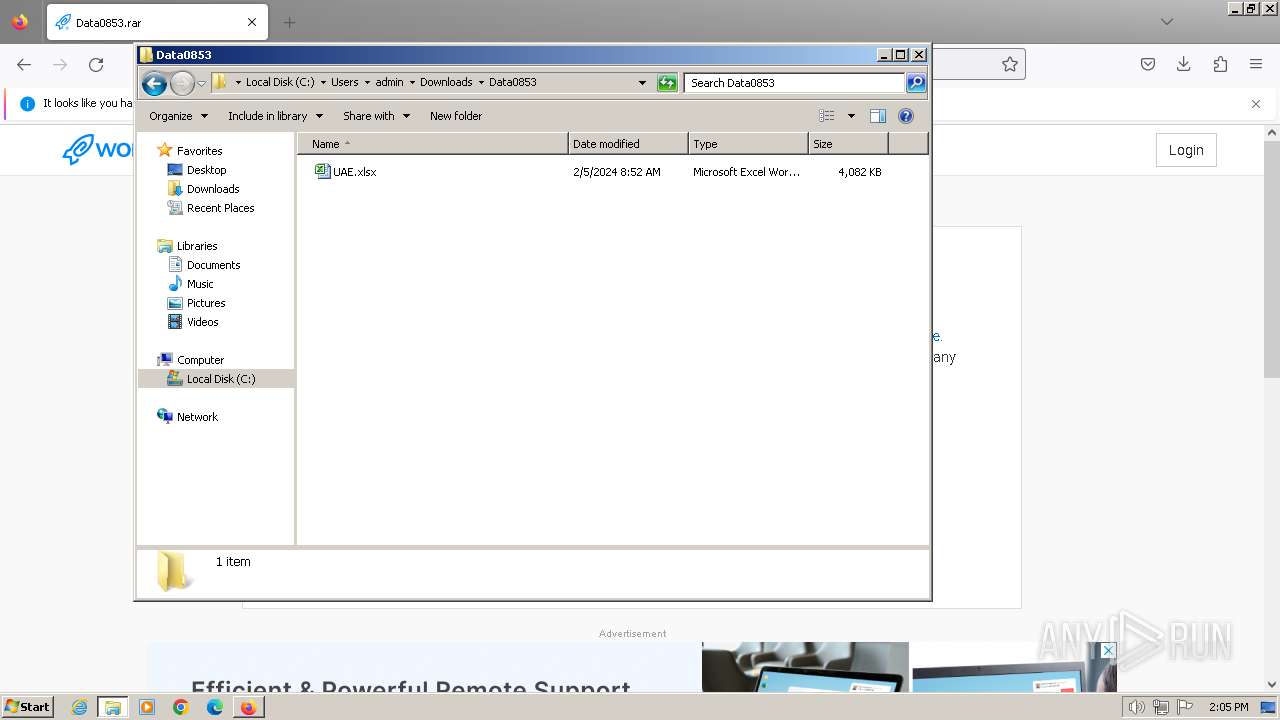The height and width of the screenshot is (720, 1280).
Task: Click the green refresh button beside address bar
Action: point(667,83)
